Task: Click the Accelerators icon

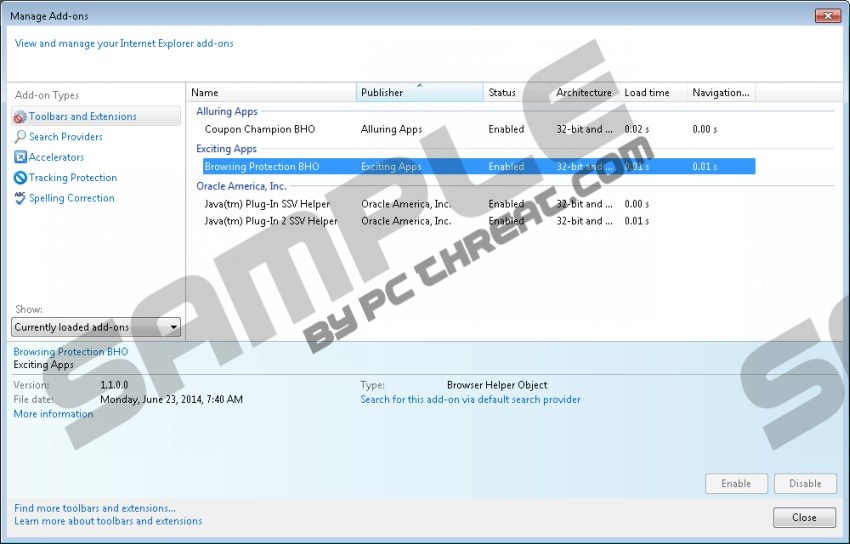Action: [20, 157]
